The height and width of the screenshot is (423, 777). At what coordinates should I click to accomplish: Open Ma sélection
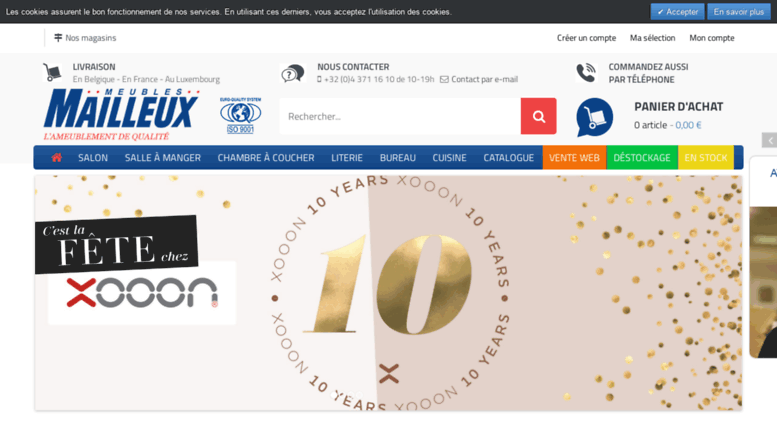(x=652, y=38)
